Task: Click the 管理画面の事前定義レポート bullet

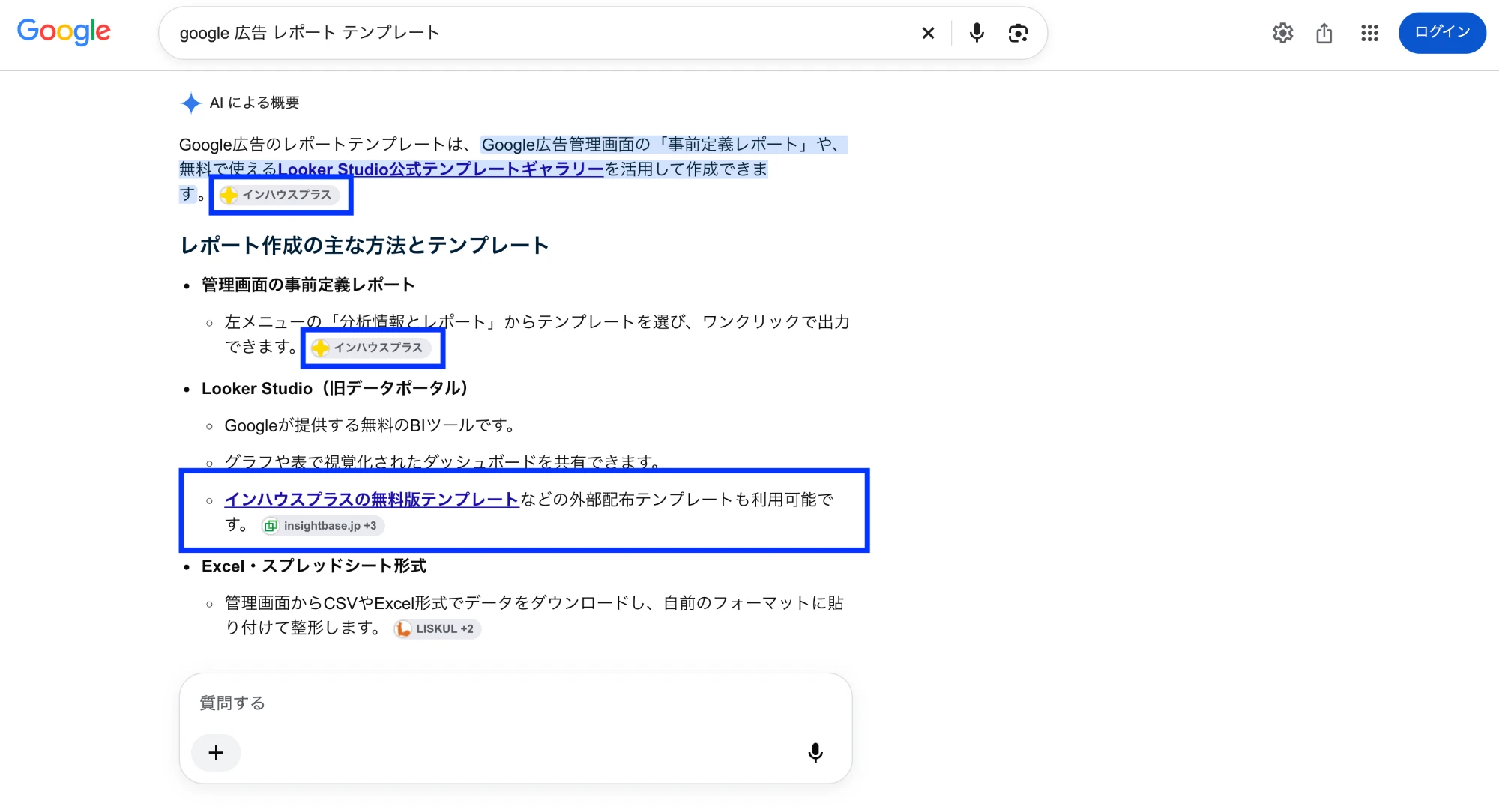Action: pos(308,285)
